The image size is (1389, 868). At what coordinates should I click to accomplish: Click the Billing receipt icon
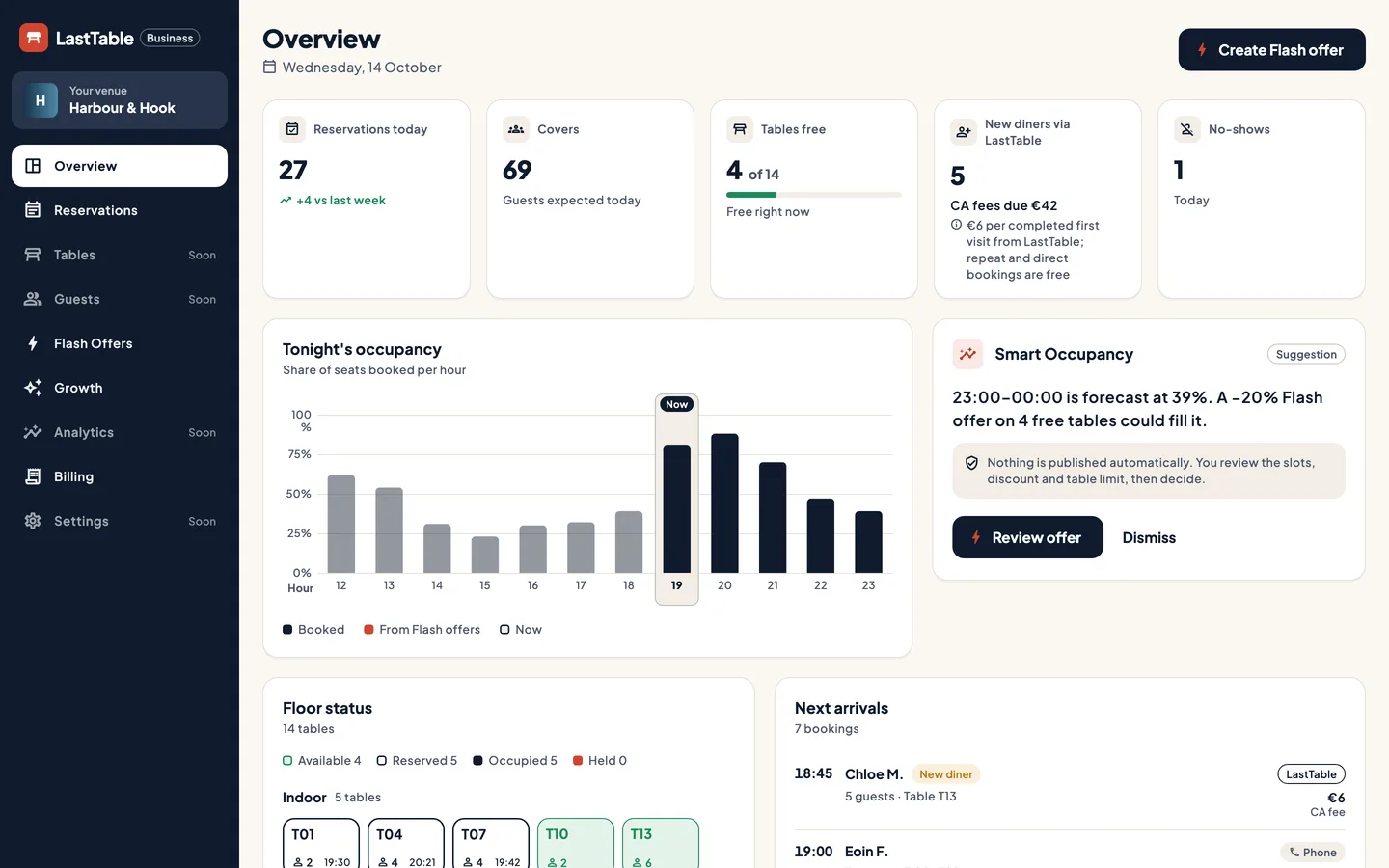[x=33, y=476]
